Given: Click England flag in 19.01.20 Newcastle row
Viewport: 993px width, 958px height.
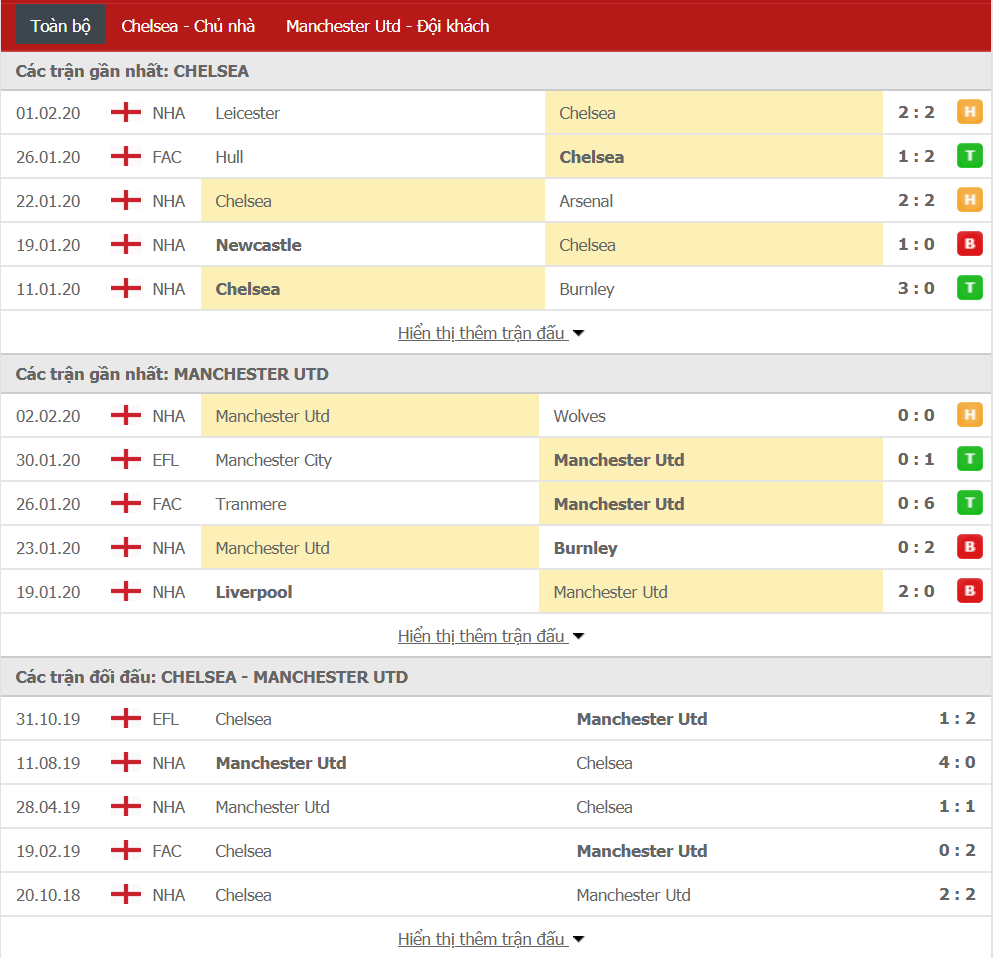Looking at the screenshot, I should (126, 244).
